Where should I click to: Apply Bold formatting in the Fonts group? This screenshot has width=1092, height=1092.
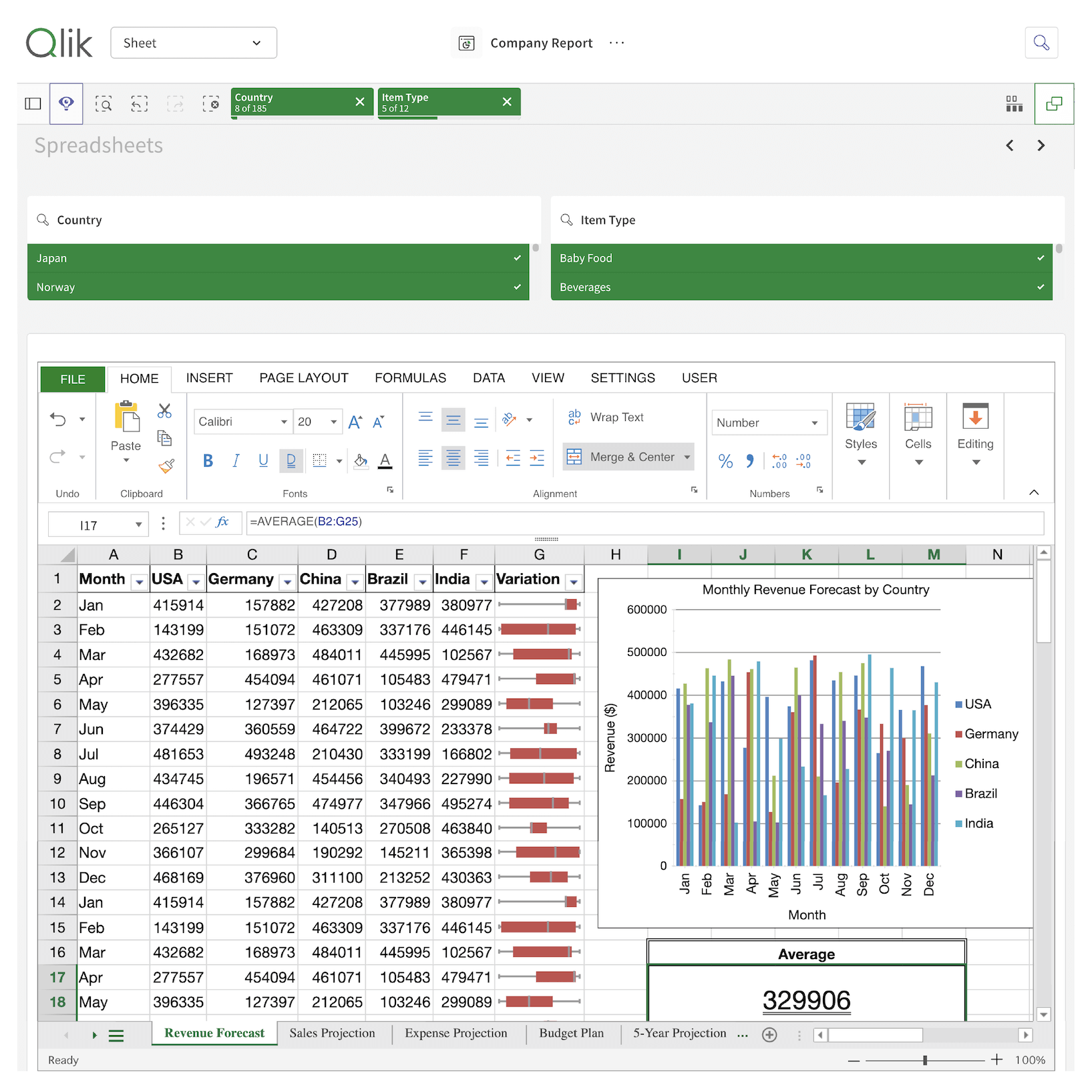click(208, 461)
